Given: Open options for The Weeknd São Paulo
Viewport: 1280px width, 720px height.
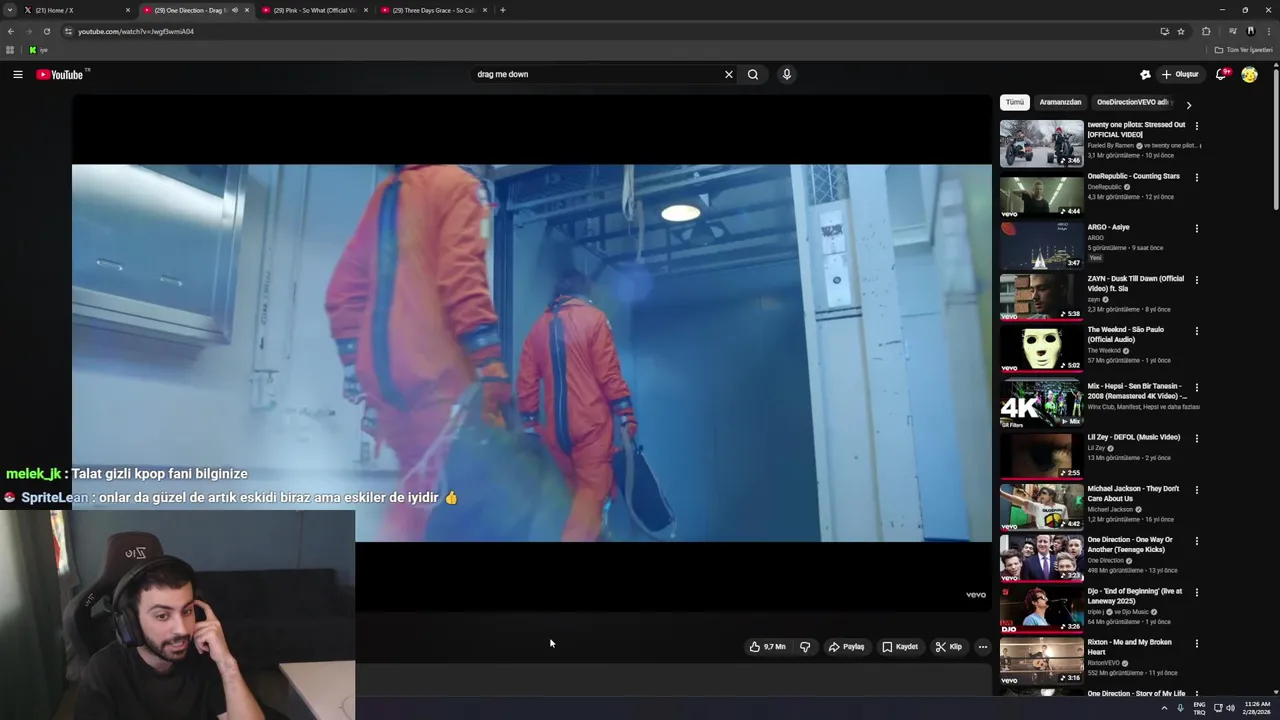Looking at the screenshot, I should (1196, 331).
